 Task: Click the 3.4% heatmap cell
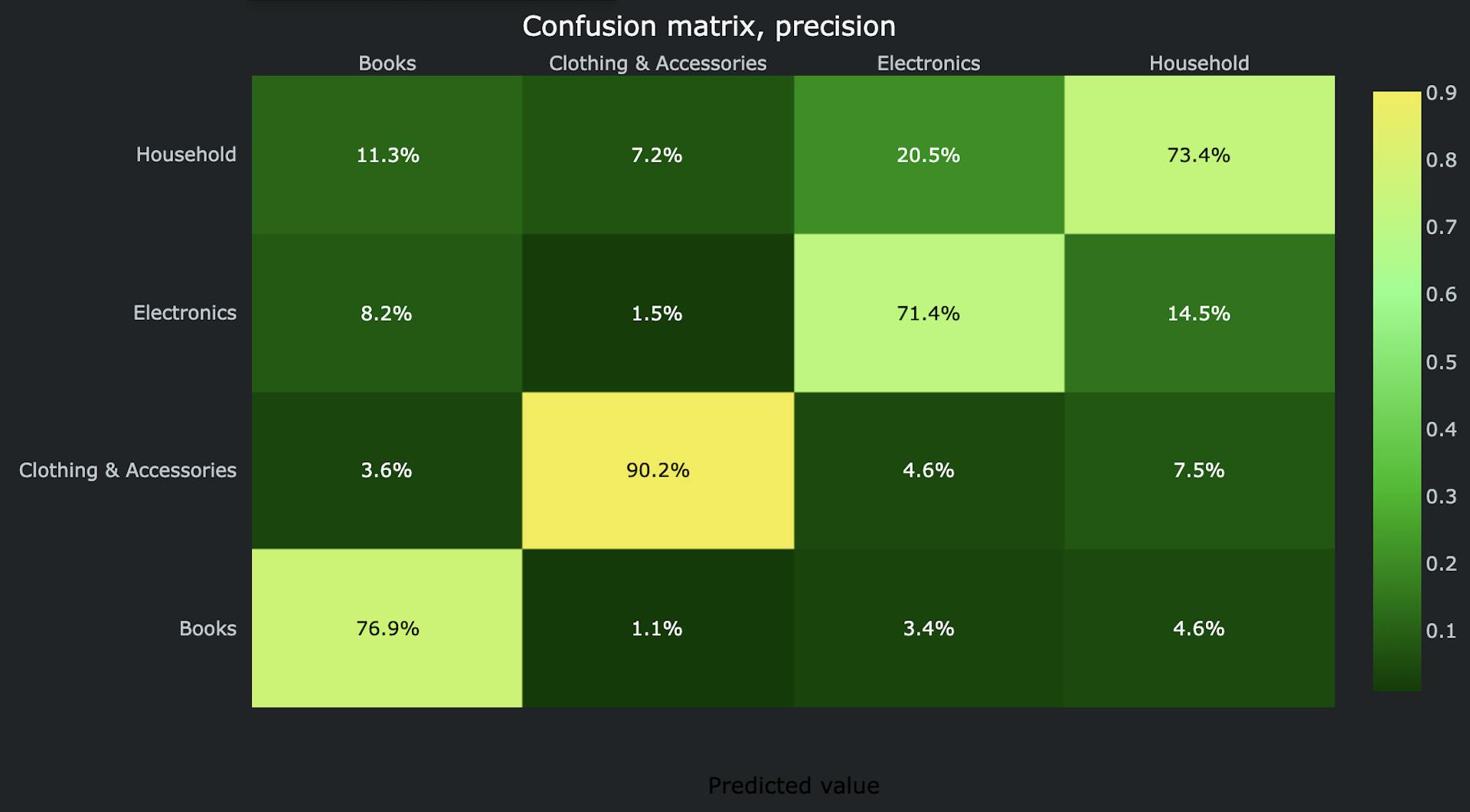click(929, 628)
